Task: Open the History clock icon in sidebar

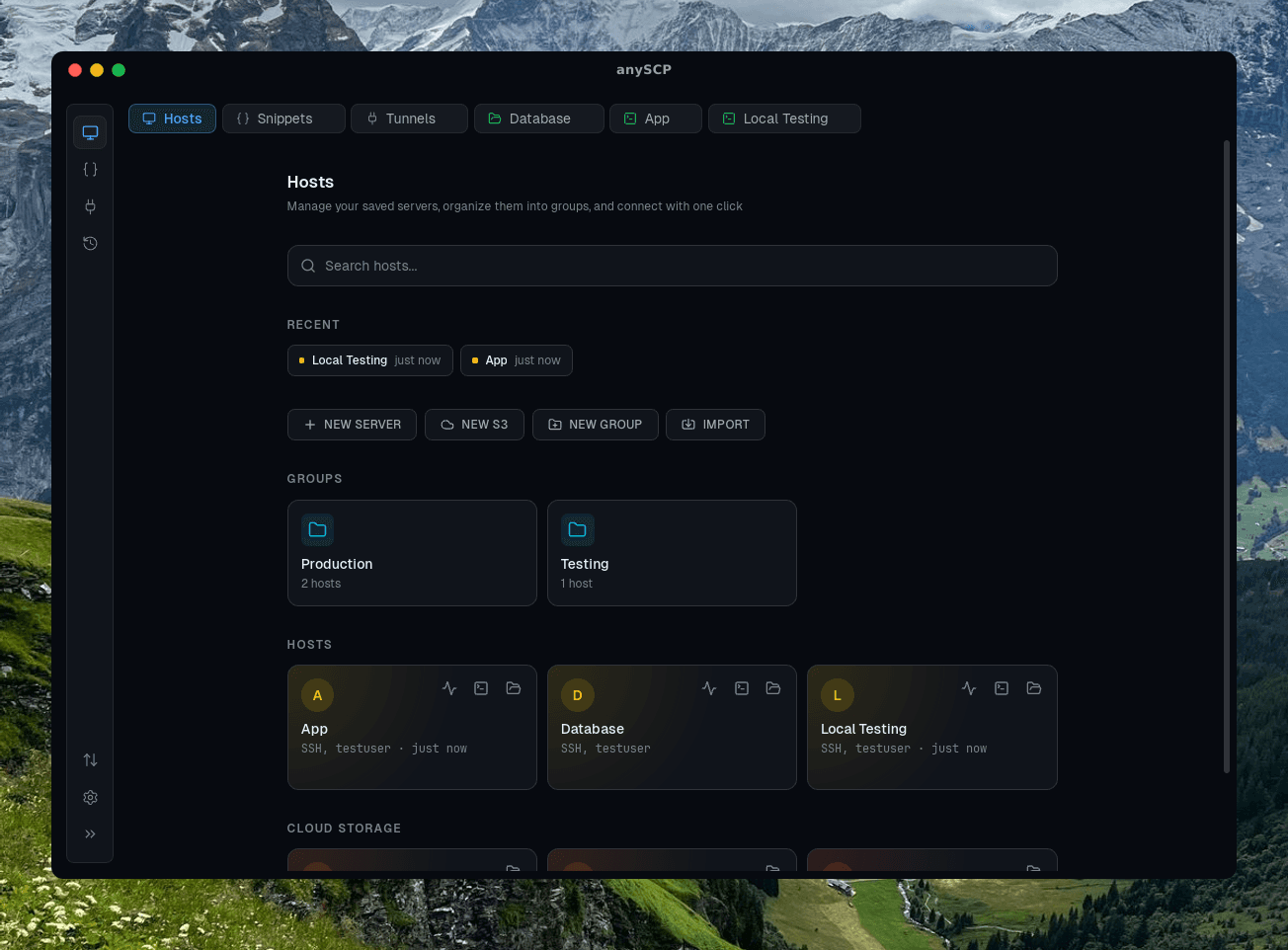Action: click(90, 244)
